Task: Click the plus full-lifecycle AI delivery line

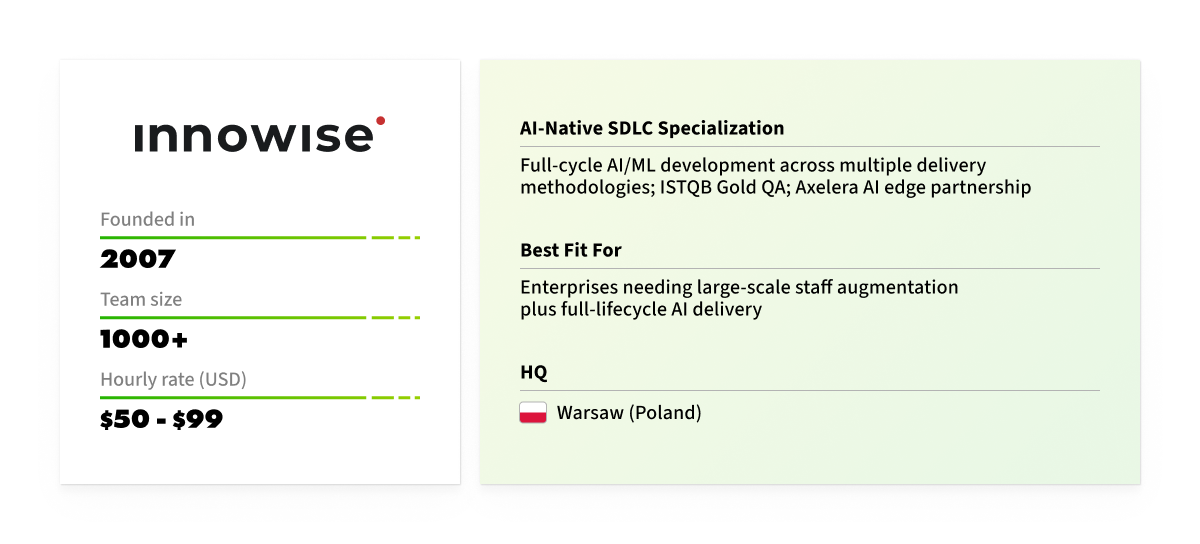Action: (x=641, y=310)
